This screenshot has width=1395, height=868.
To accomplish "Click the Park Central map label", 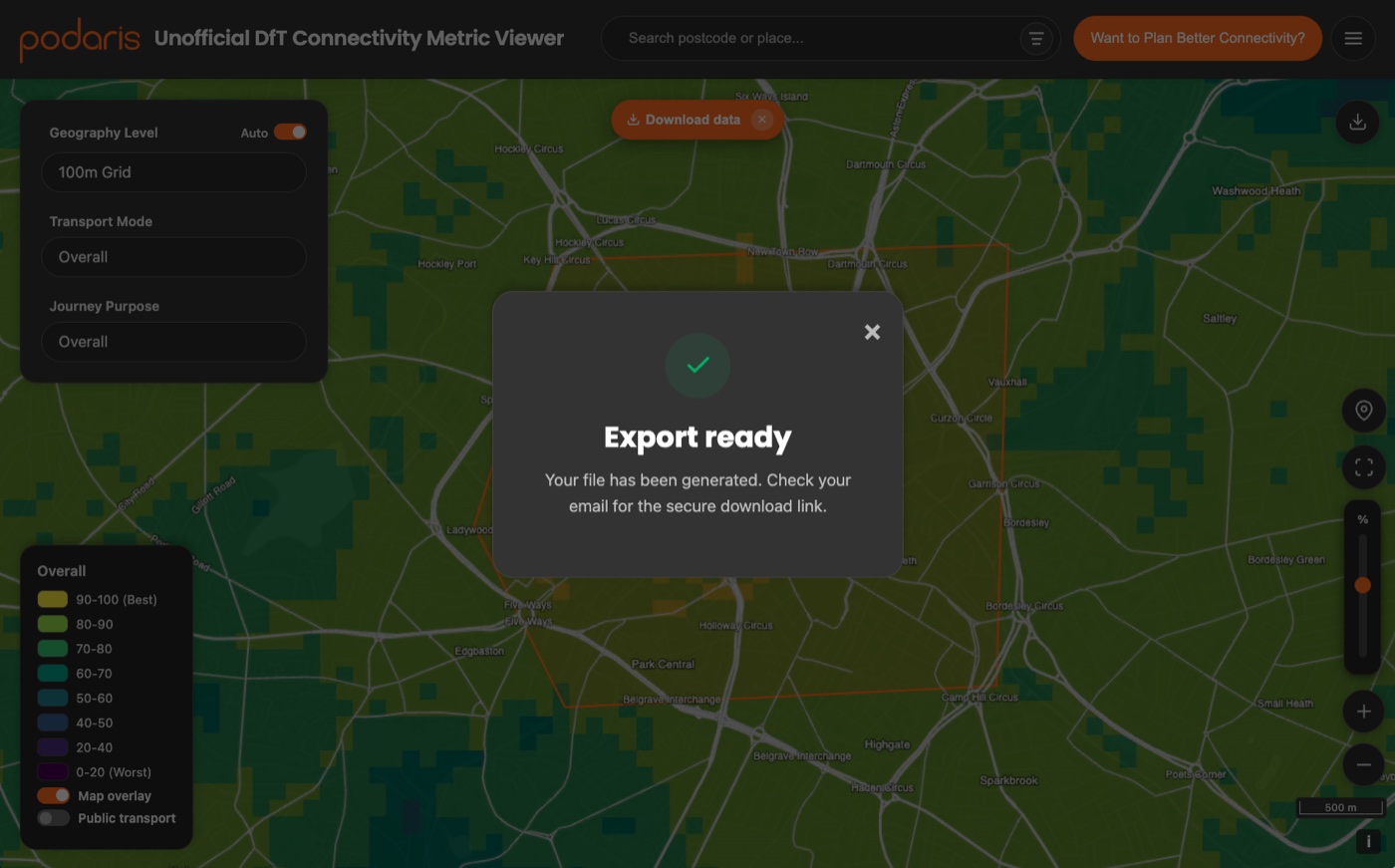I will pyautogui.click(x=663, y=664).
